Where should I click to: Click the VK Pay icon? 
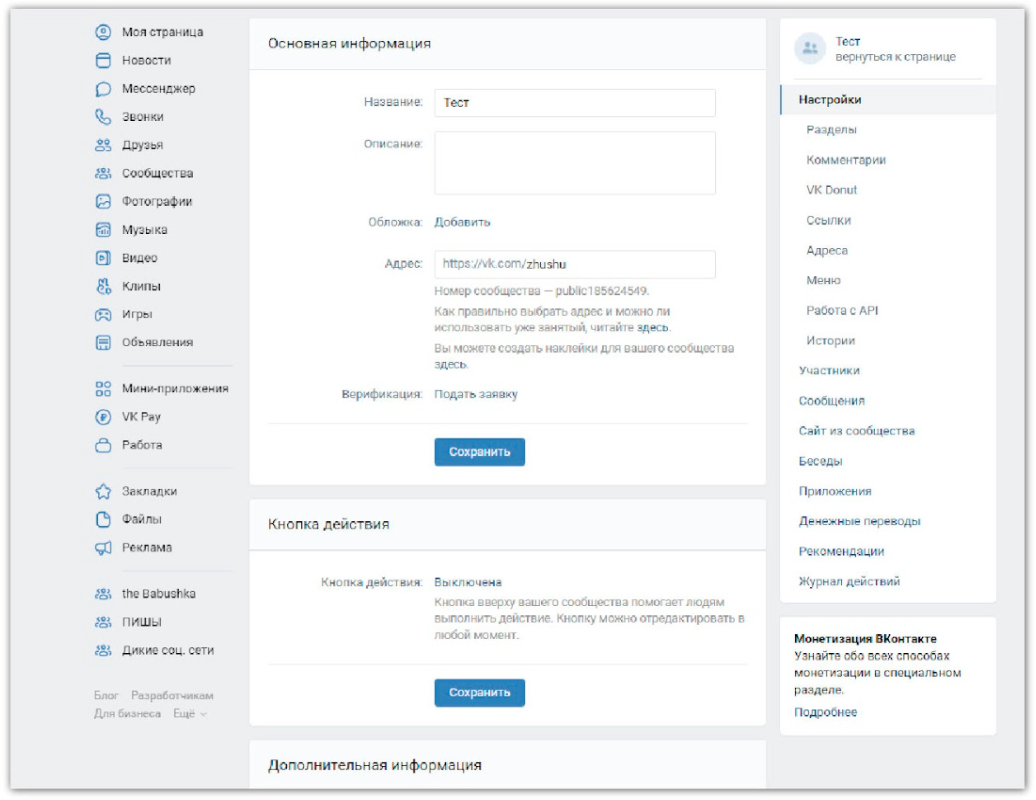[x=102, y=417]
